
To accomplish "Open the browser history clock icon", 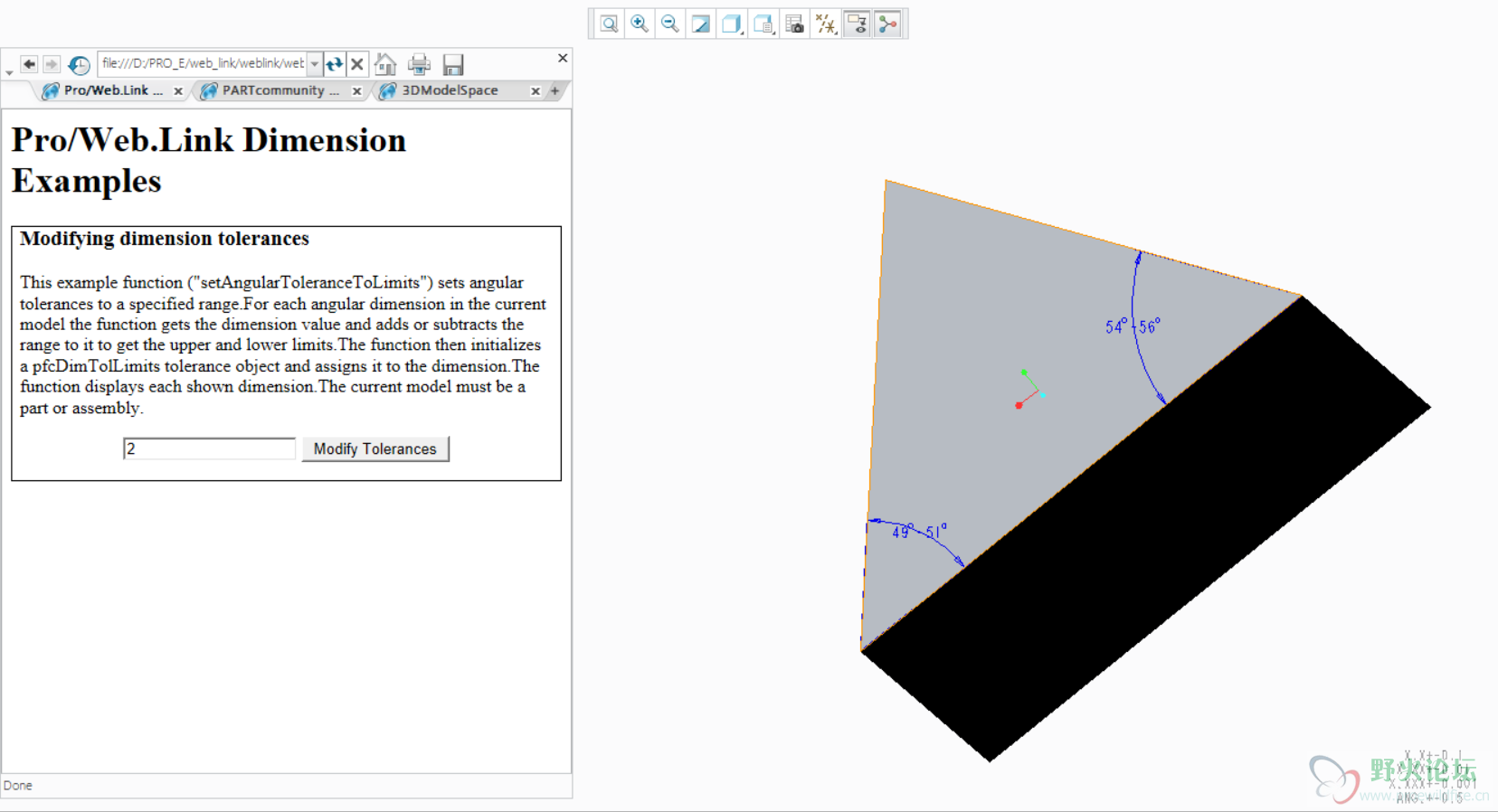I will (x=79, y=64).
